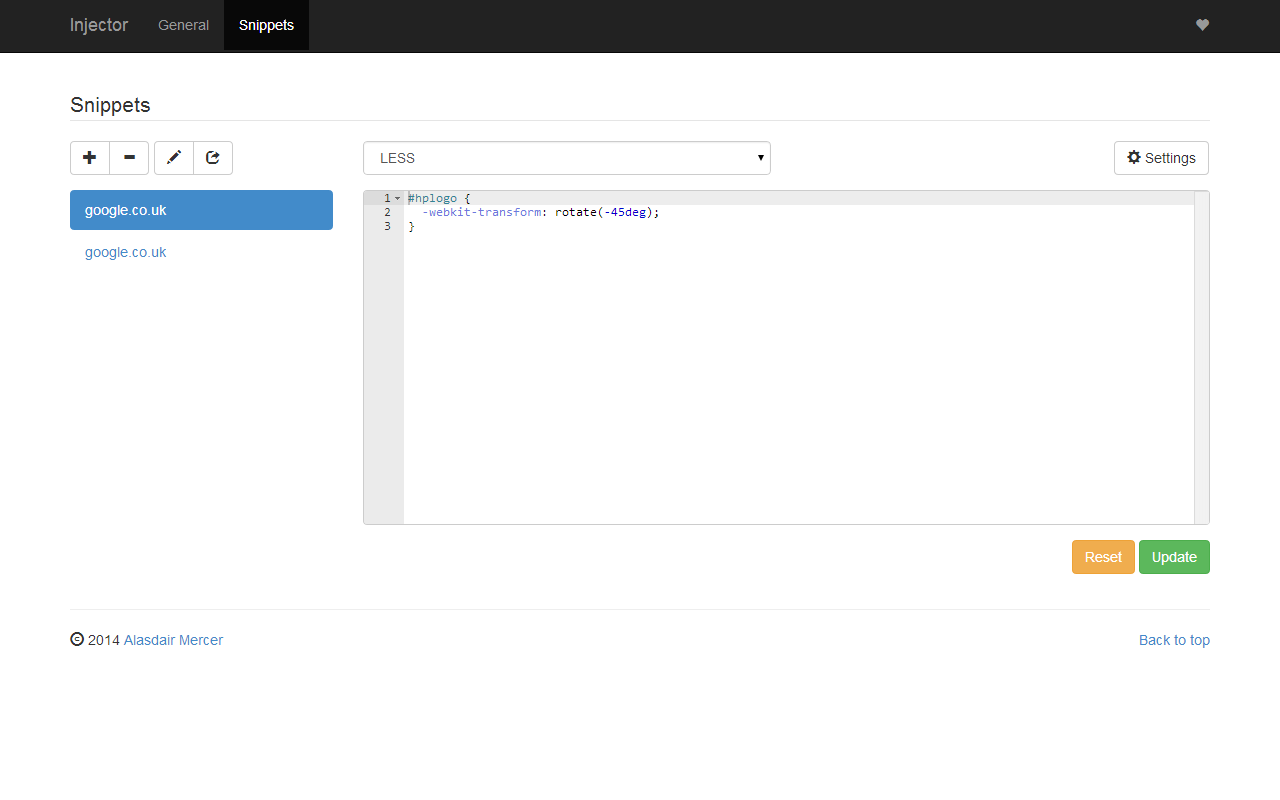Viewport: 1280px width, 800px height.
Task: Switch to the General tab
Action: tap(183, 25)
